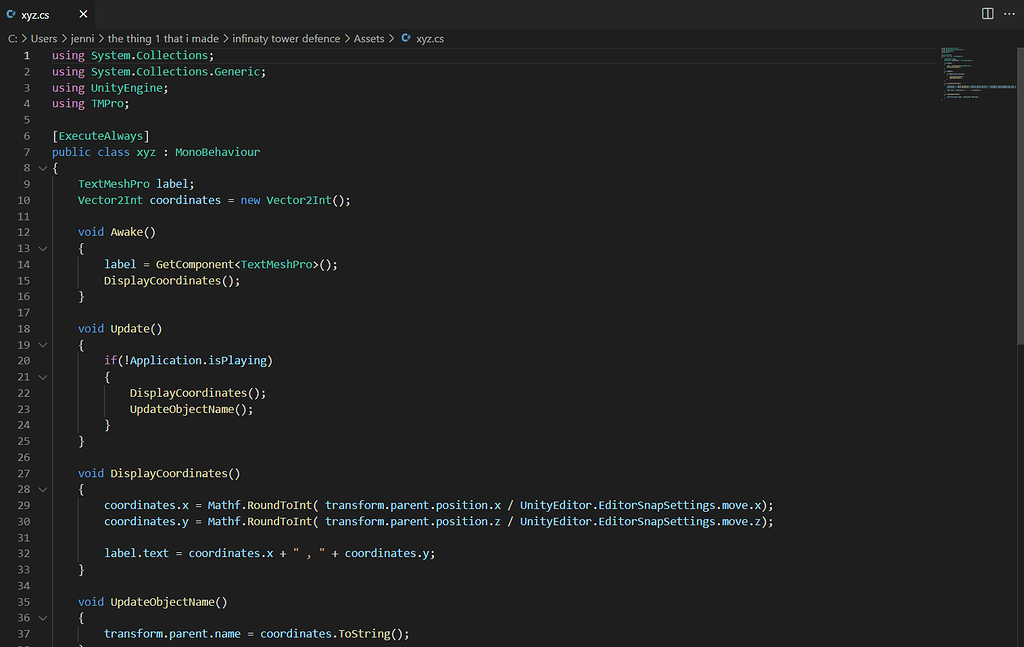Click the [ExecuteAlways] attribute text
The height and width of the screenshot is (647, 1024).
pos(101,136)
